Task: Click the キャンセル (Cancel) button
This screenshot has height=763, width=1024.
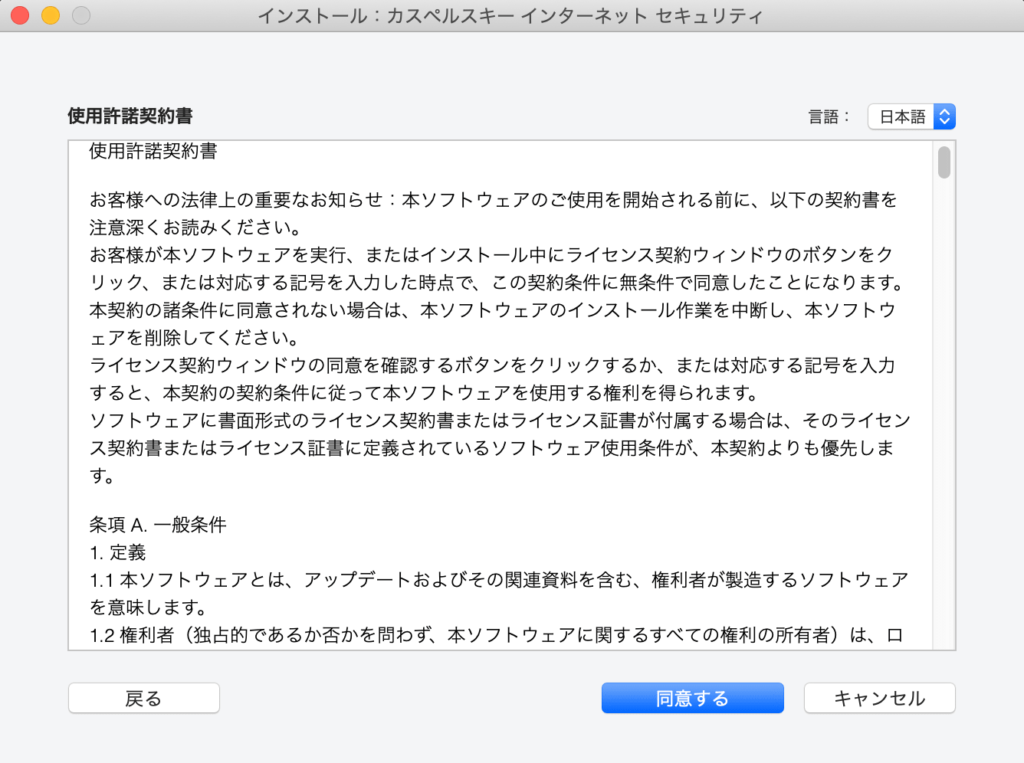Action: pos(879,698)
